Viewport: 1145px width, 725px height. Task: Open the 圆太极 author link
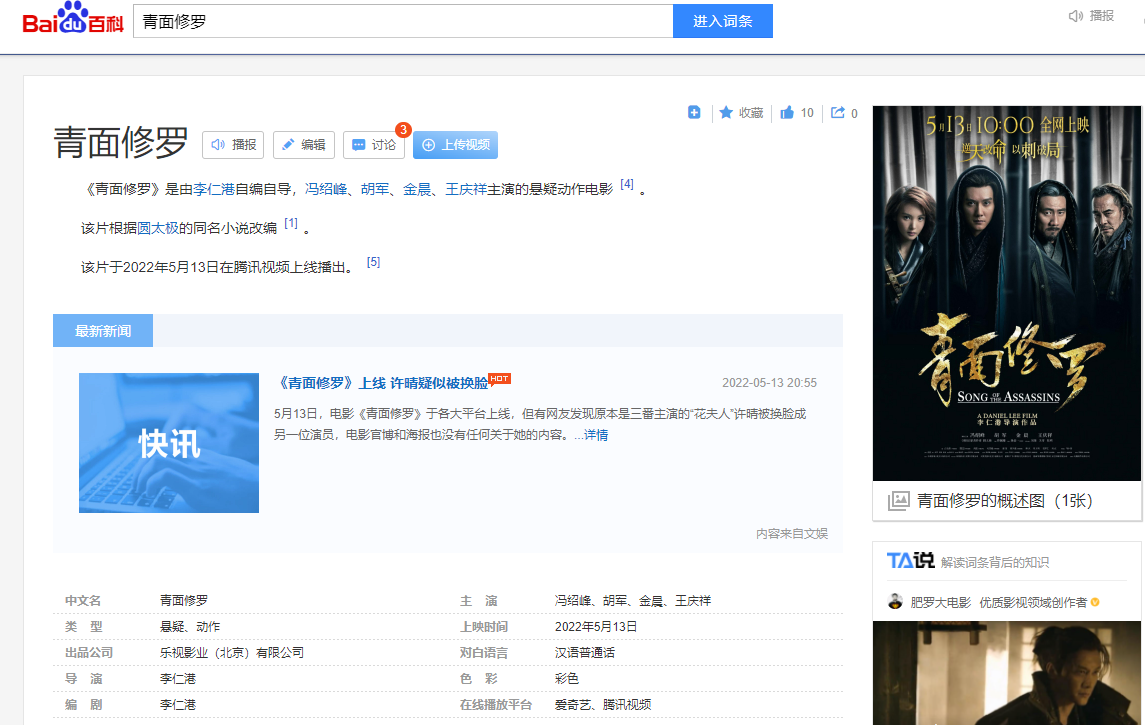click(158, 228)
